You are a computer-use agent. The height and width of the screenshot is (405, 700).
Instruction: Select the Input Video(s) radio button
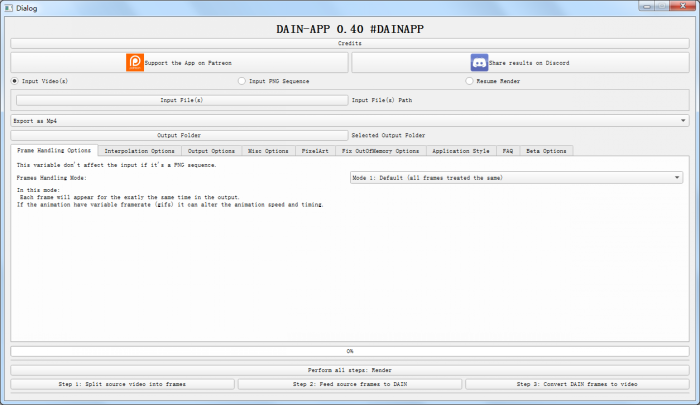pyautogui.click(x=15, y=81)
